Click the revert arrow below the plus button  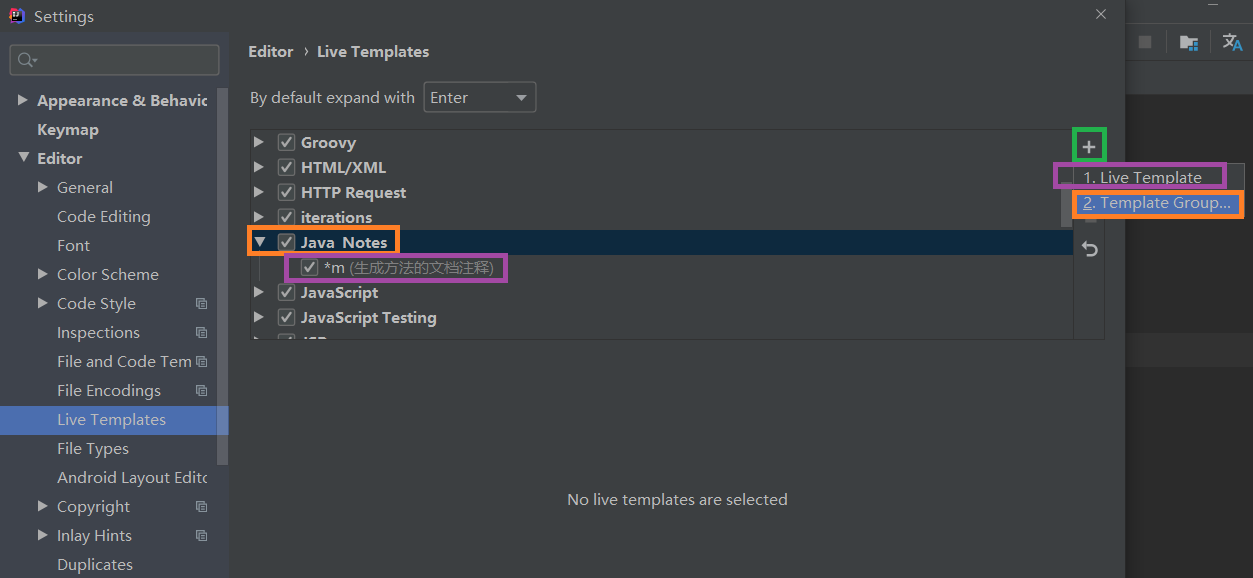[x=1088, y=249]
